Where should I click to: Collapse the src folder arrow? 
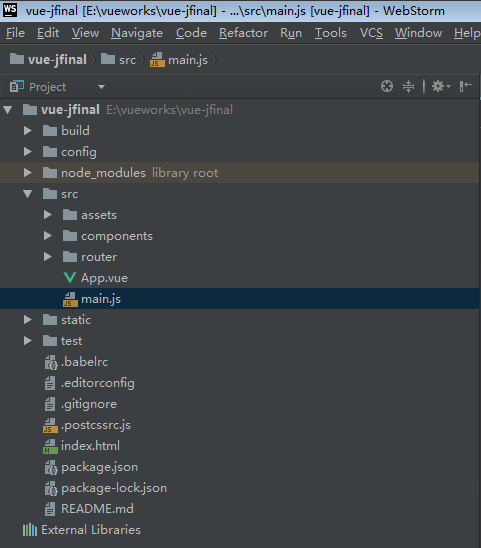pyautogui.click(x=28, y=194)
